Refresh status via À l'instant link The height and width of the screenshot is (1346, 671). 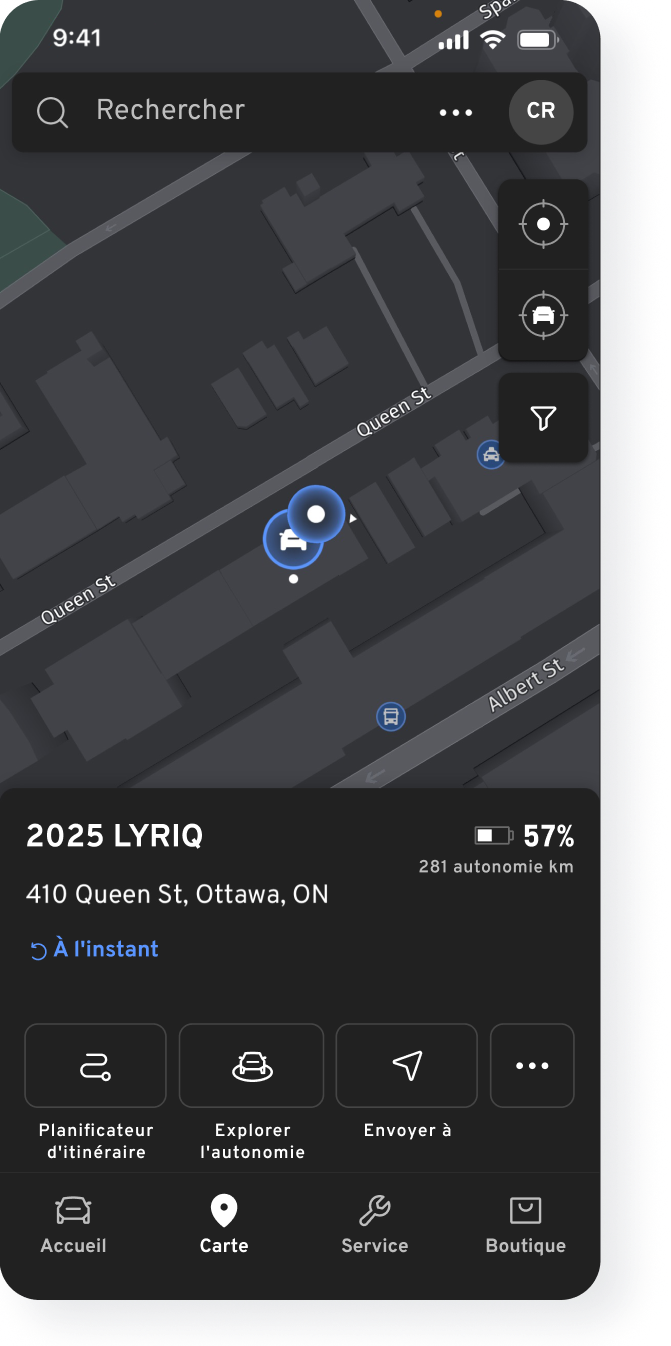tap(93, 948)
